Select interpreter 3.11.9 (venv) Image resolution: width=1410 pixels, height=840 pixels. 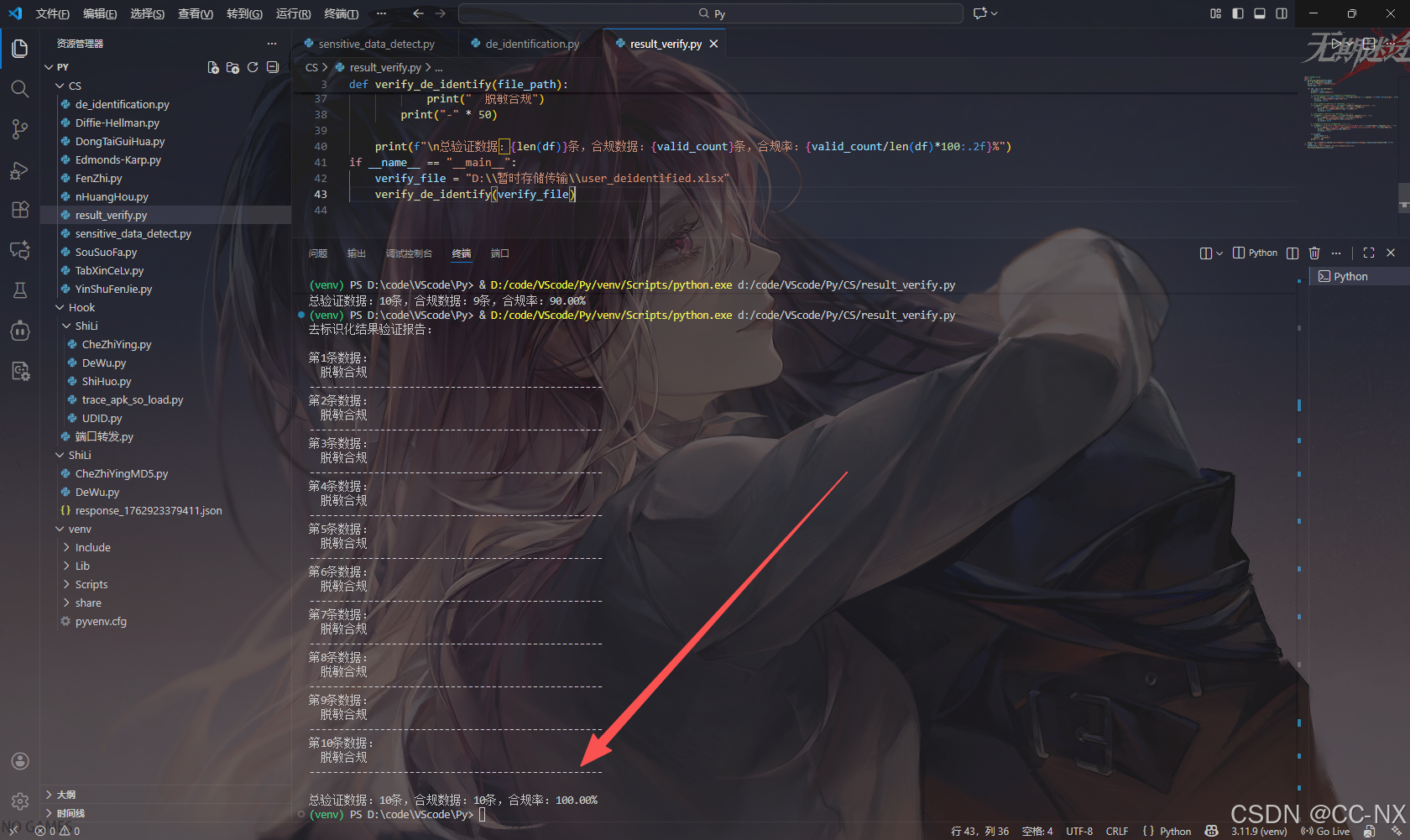point(1259,831)
